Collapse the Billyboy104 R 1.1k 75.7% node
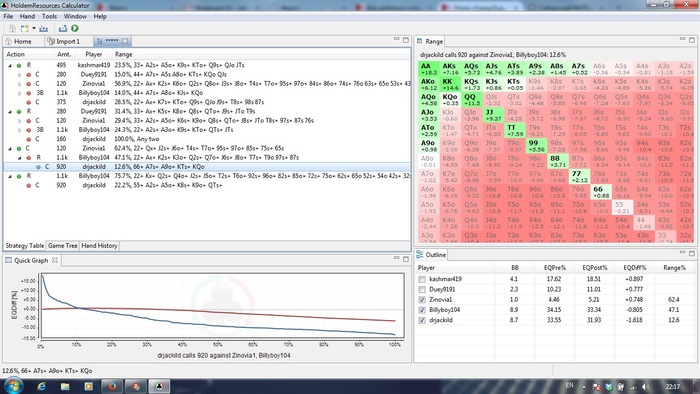Viewport: 700px width, 394px height. 10,176
